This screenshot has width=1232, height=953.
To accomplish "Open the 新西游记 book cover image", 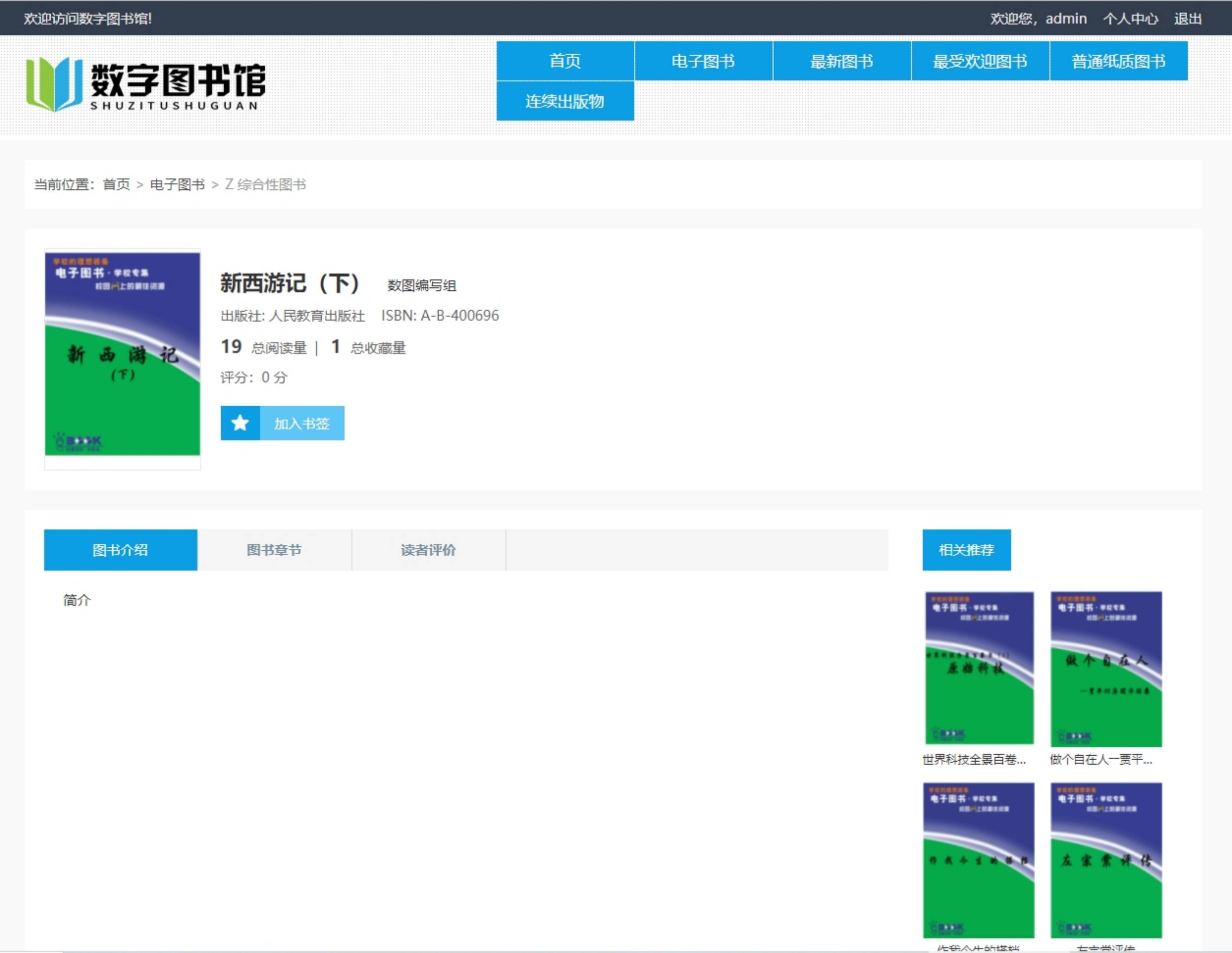I will [x=122, y=354].
